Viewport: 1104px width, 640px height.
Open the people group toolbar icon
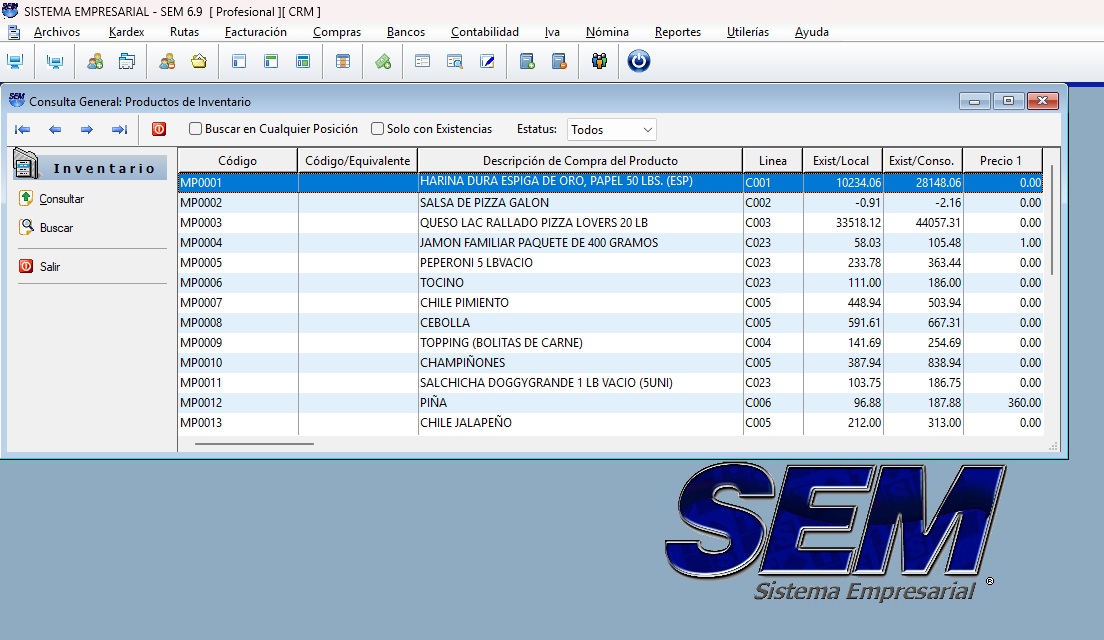tap(599, 61)
